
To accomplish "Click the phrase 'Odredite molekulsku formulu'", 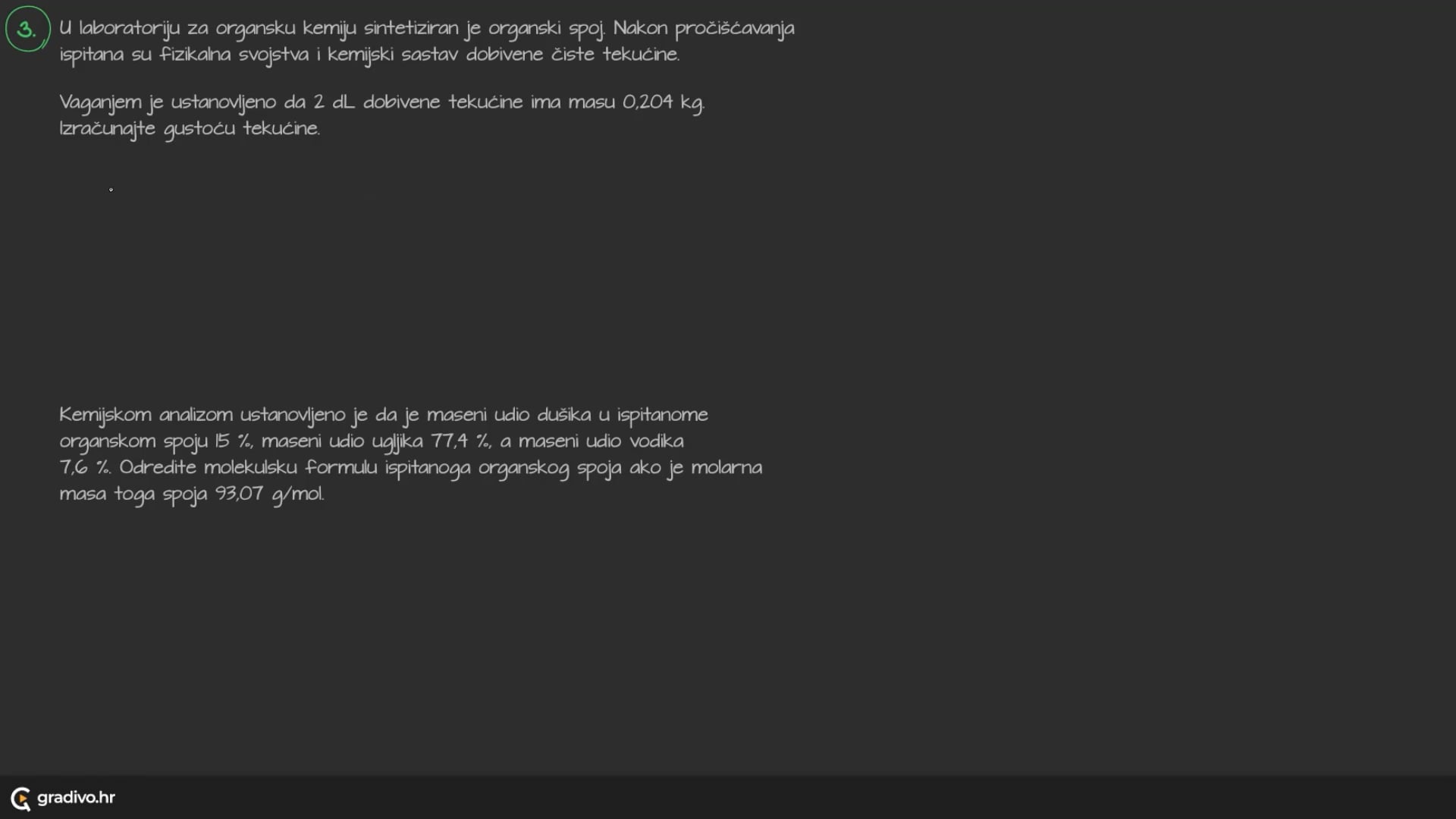I will pos(248,467).
